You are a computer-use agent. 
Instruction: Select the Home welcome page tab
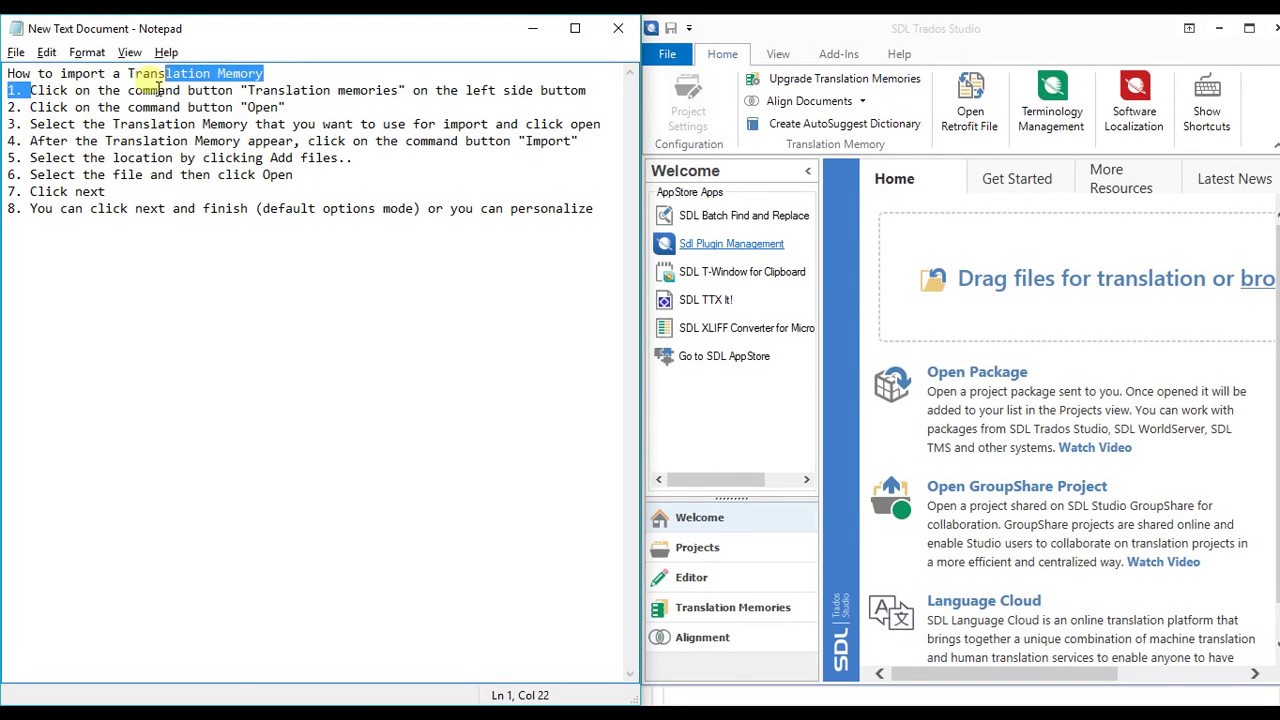[x=894, y=178]
